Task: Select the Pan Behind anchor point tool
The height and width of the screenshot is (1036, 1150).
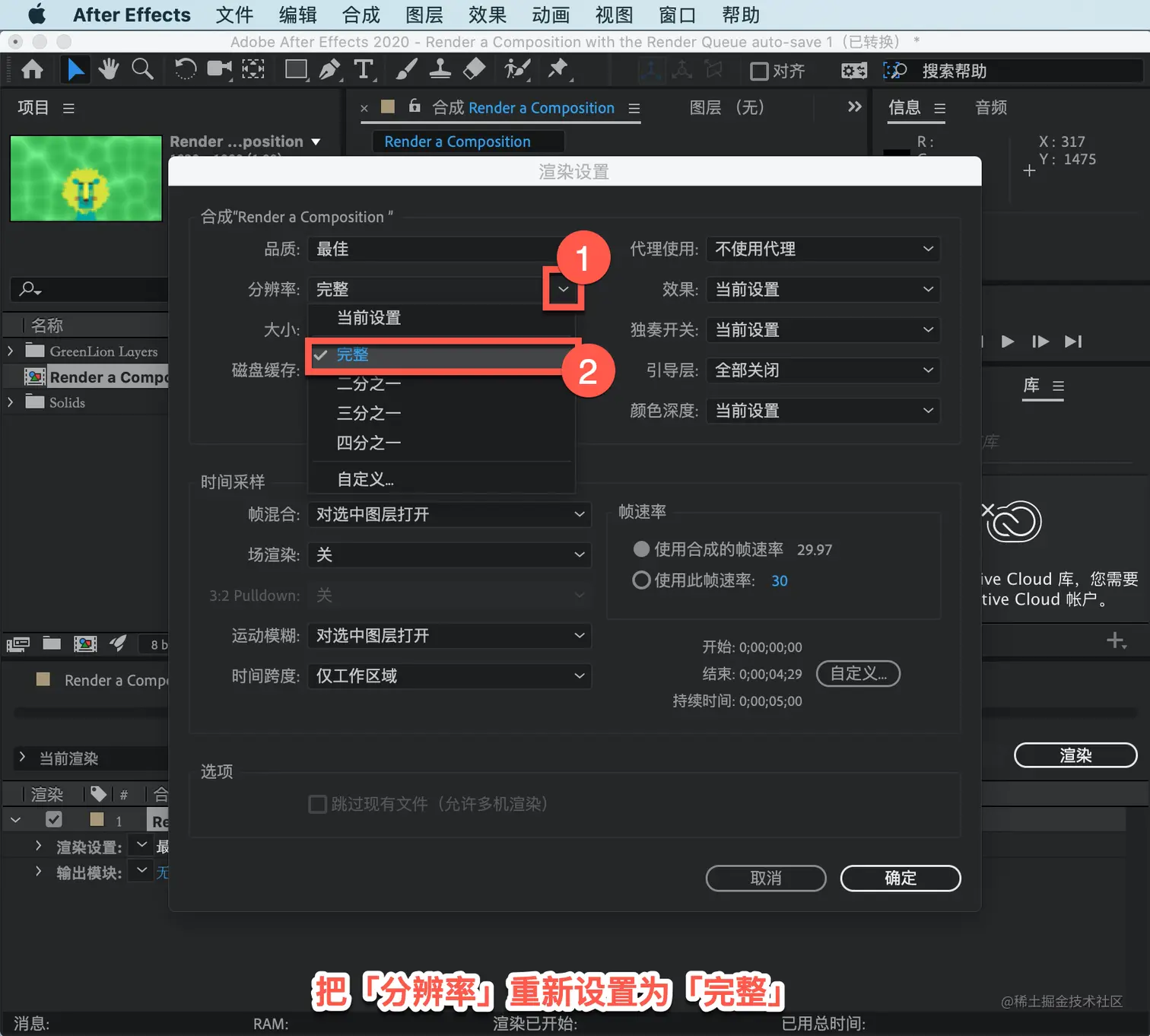Action: 253,69
